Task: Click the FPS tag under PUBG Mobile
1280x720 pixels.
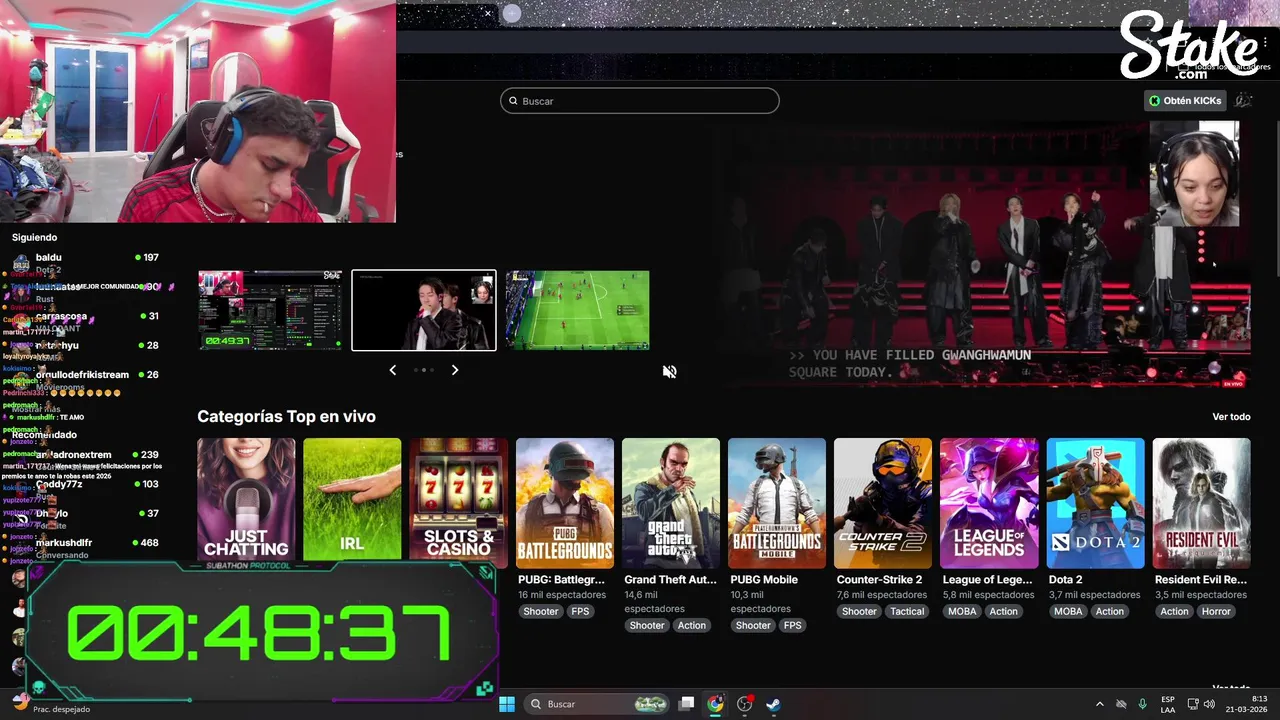Action: (792, 626)
